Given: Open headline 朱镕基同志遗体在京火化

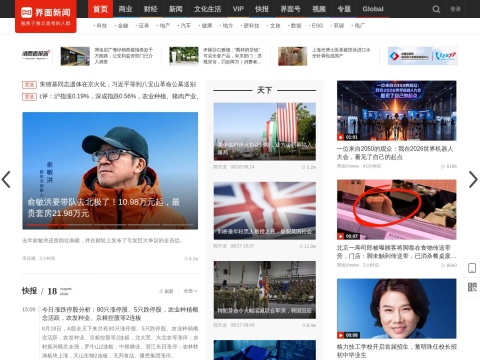Looking at the screenshot, I should pos(118,84).
